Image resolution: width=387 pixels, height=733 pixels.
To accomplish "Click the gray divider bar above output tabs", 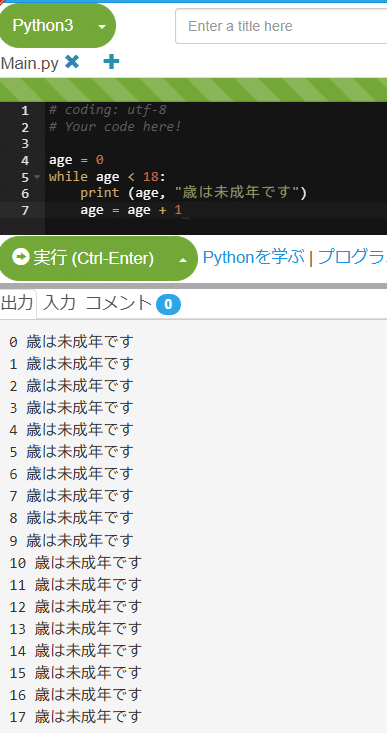I will (x=194, y=286).
